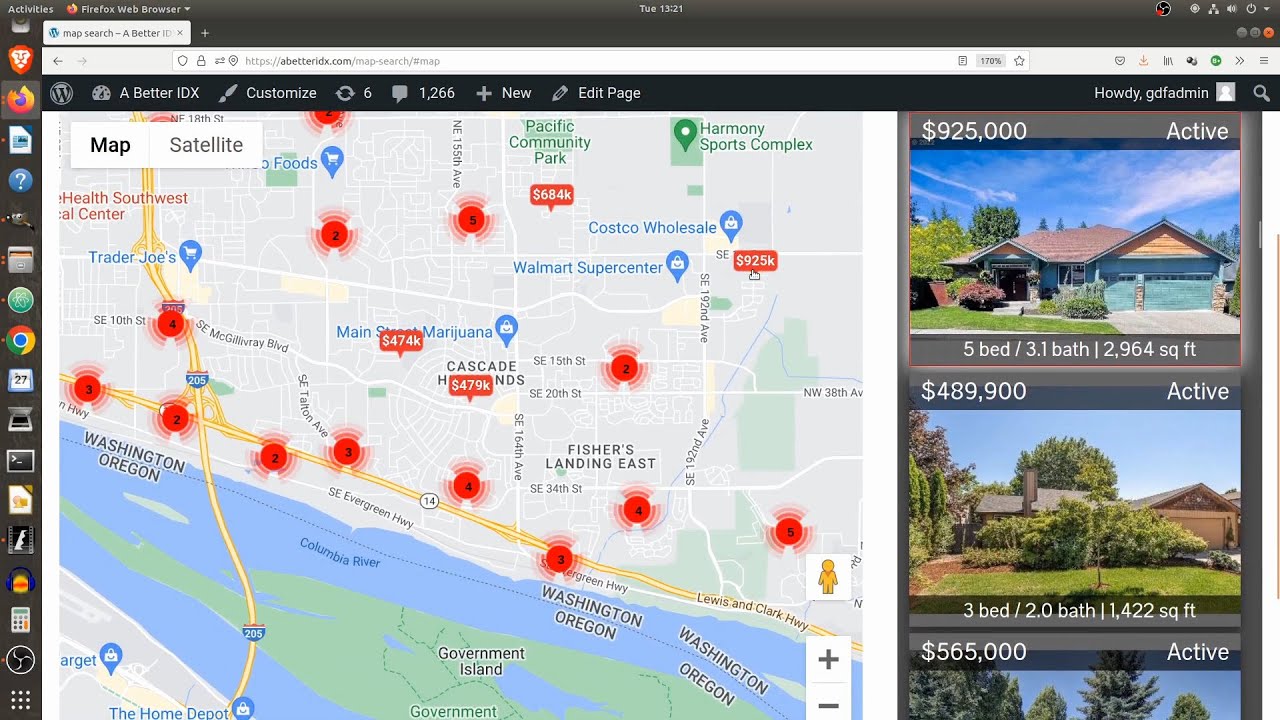1280x720 pixels.
Task: Show applications grid in dock
Action: [20, 700]
